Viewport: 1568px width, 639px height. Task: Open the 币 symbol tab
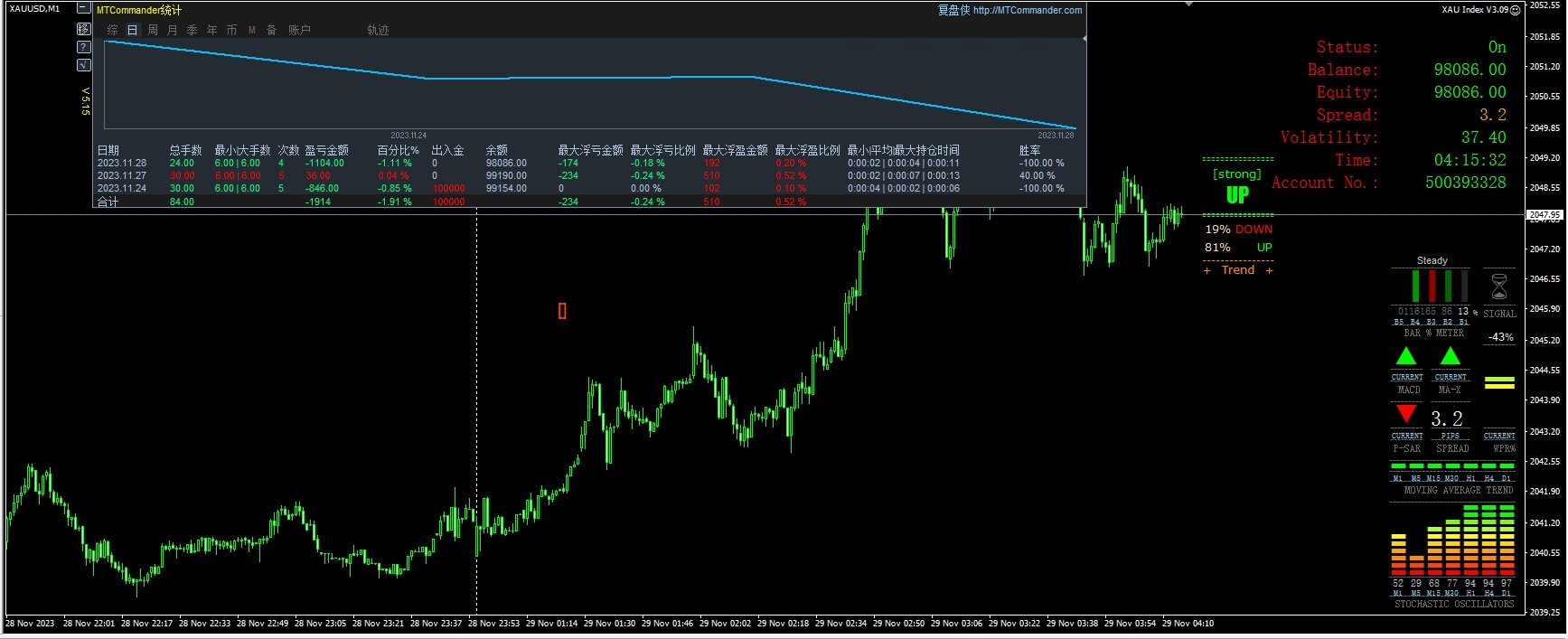coord(231,30)
